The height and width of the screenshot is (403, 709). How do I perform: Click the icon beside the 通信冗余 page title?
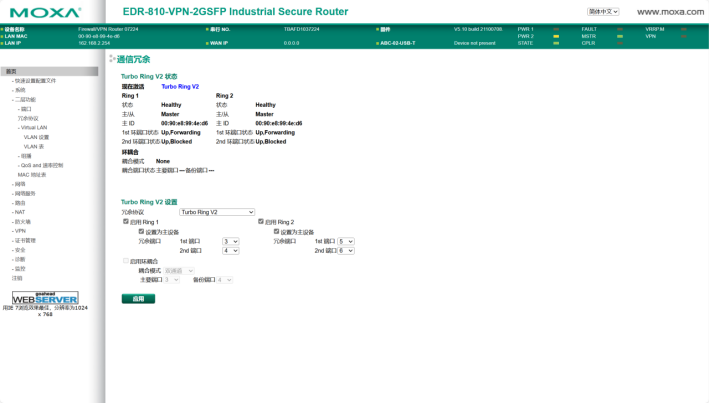112,58
